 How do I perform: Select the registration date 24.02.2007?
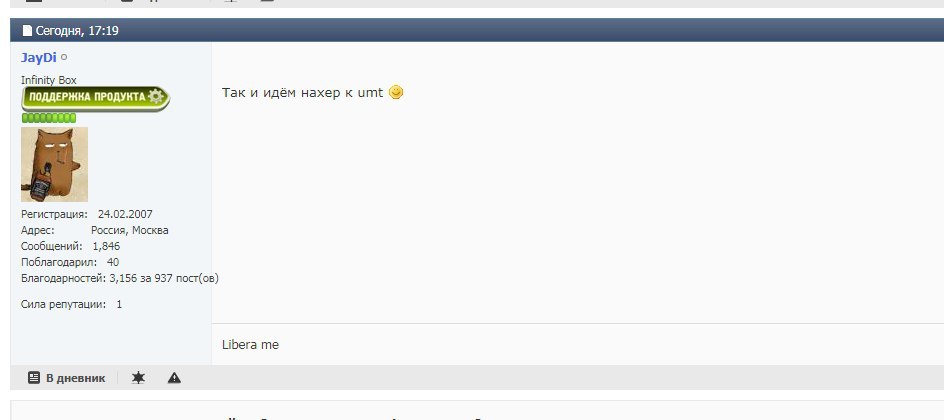click(125, 214)
